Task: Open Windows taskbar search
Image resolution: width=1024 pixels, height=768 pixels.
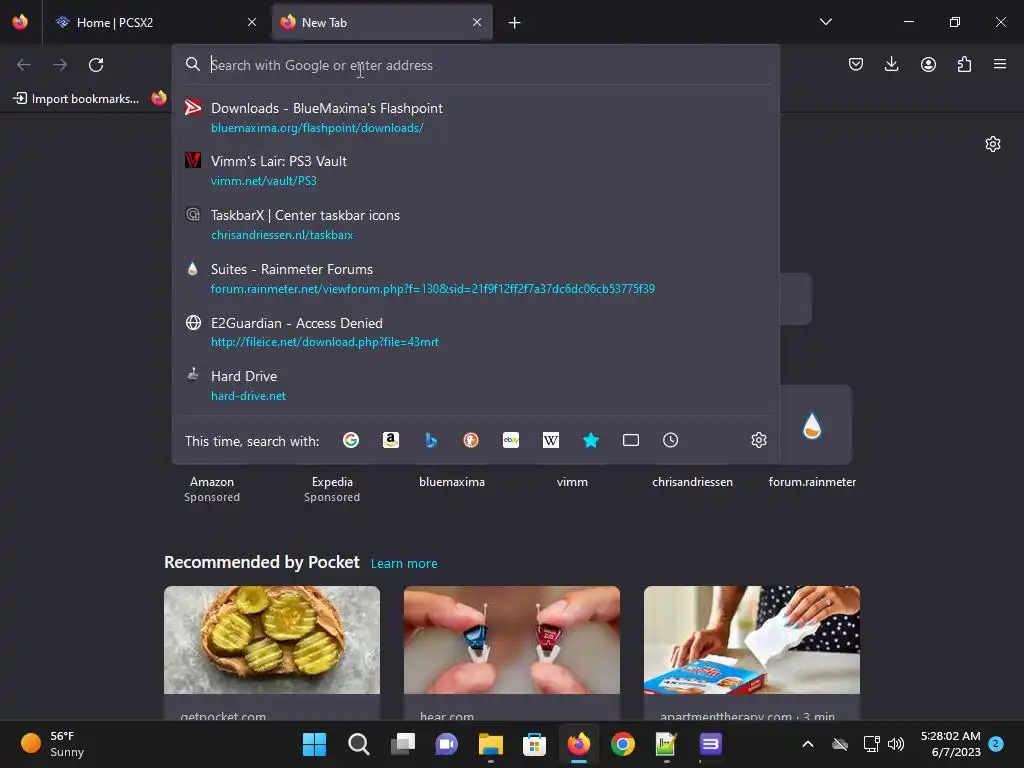Action: (359, 744)
